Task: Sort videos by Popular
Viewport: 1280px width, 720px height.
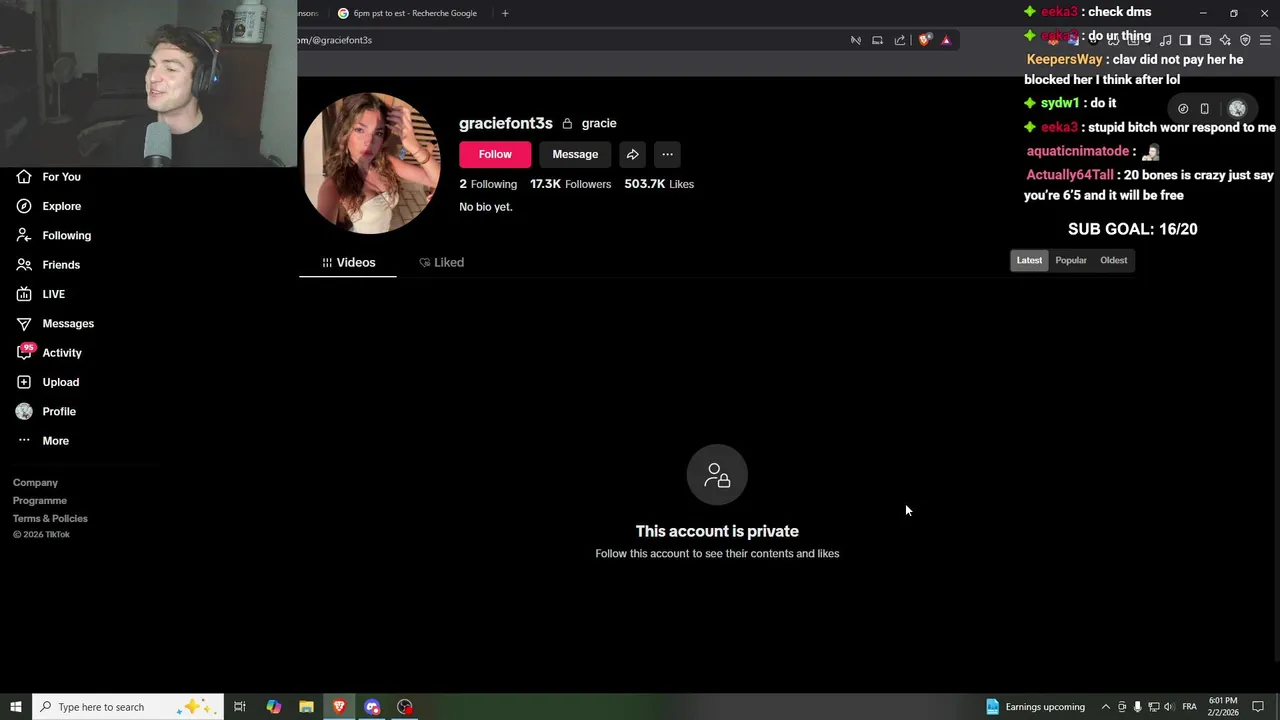Action: pos(1071,261)
